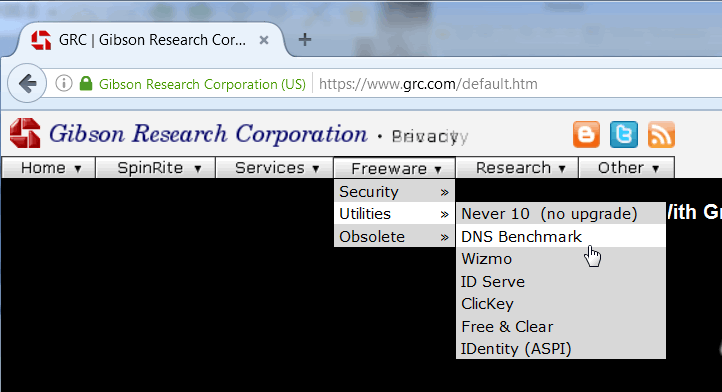
Task: Choose Wizmo menu entry
Action: 561,259
